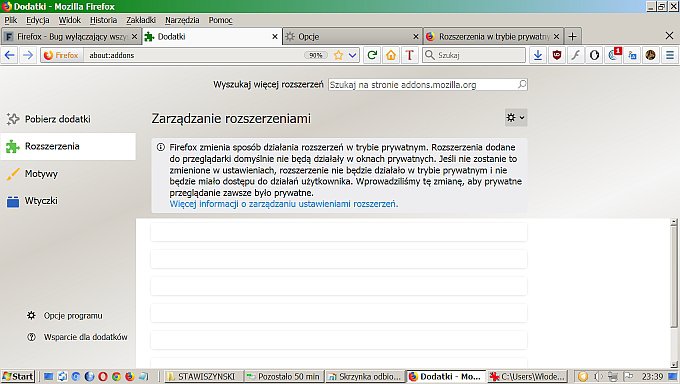Open the extension icon with red badge 1
The height and width of the screenshot is (384, 680).
point(614,55)
